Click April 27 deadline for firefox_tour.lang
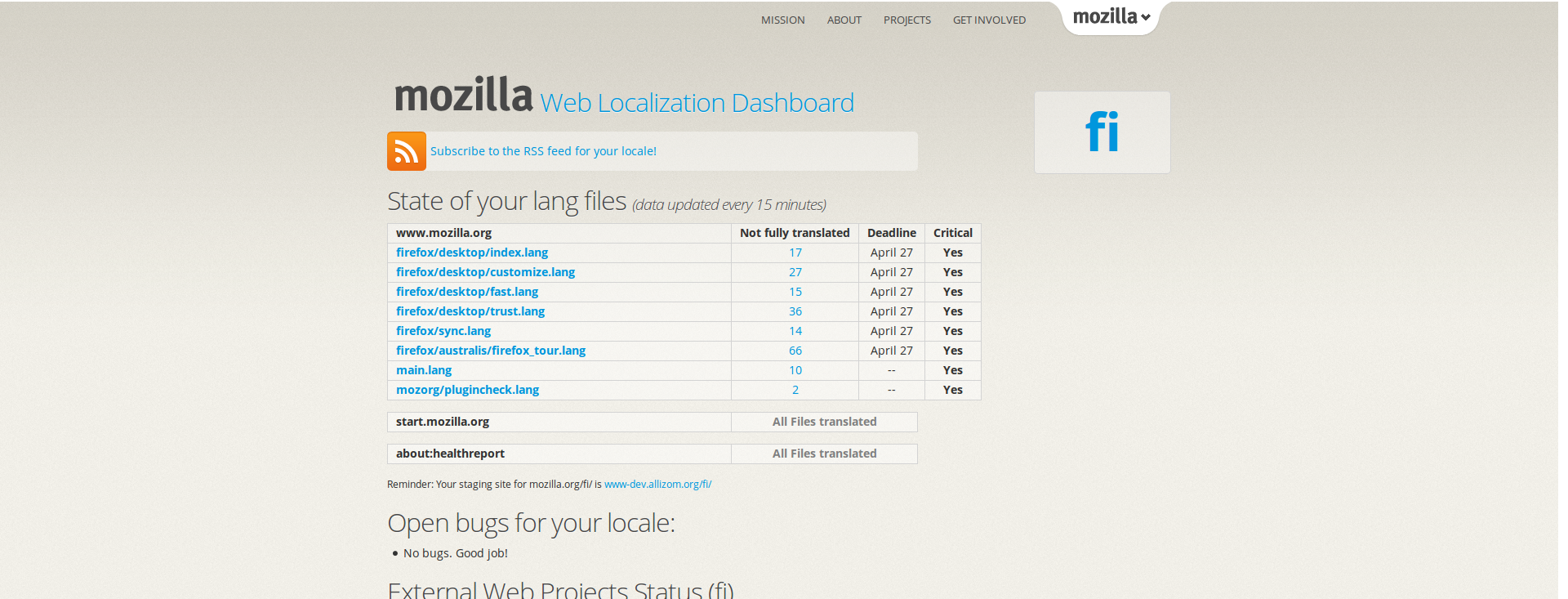 892,351
